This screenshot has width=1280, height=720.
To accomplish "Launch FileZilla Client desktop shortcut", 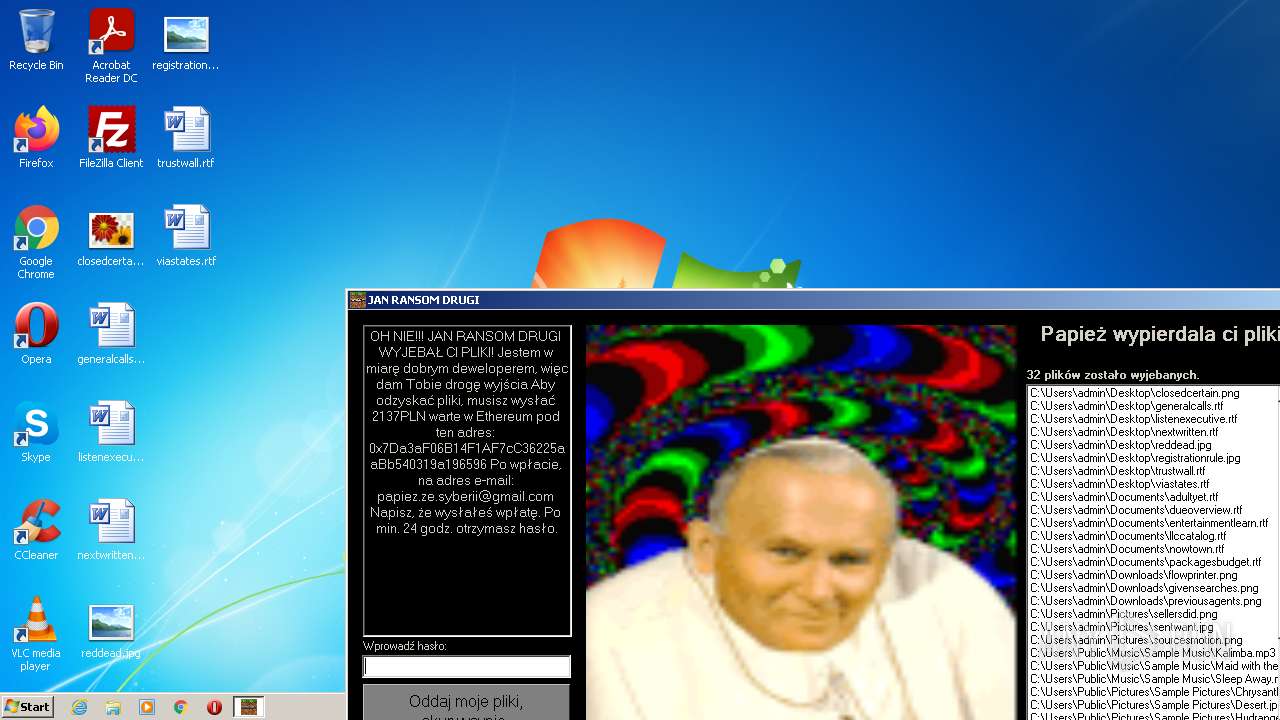I will (111, 138).
